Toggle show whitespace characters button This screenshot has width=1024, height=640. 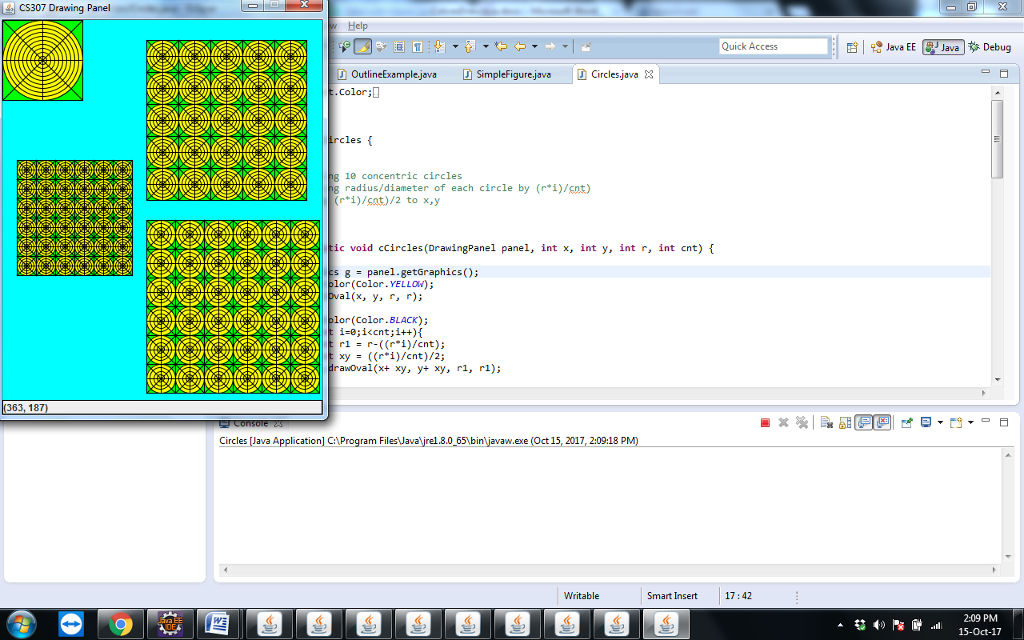pos(417,46)
